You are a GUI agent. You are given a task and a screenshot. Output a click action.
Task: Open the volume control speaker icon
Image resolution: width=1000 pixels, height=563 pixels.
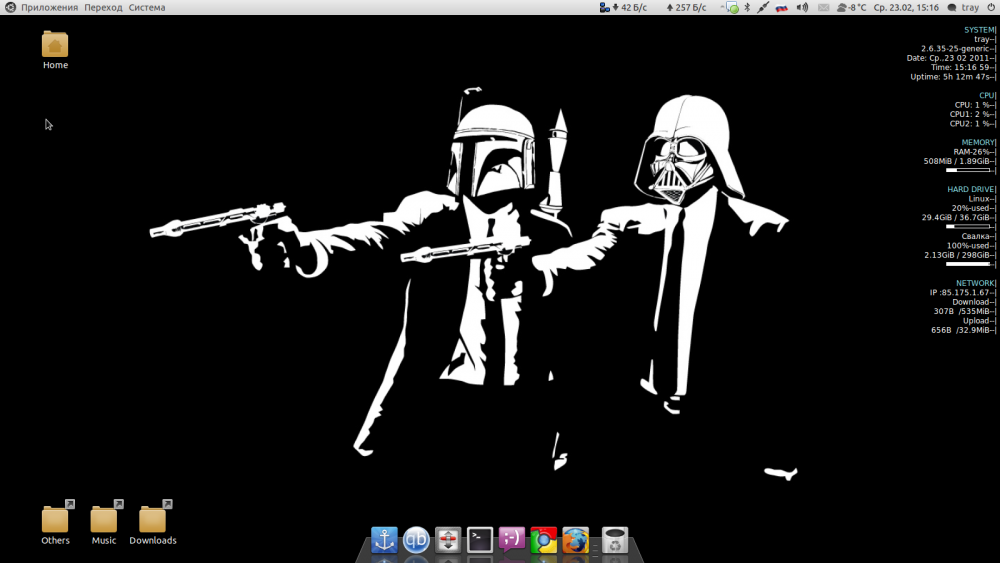click(x=802, y=8)
